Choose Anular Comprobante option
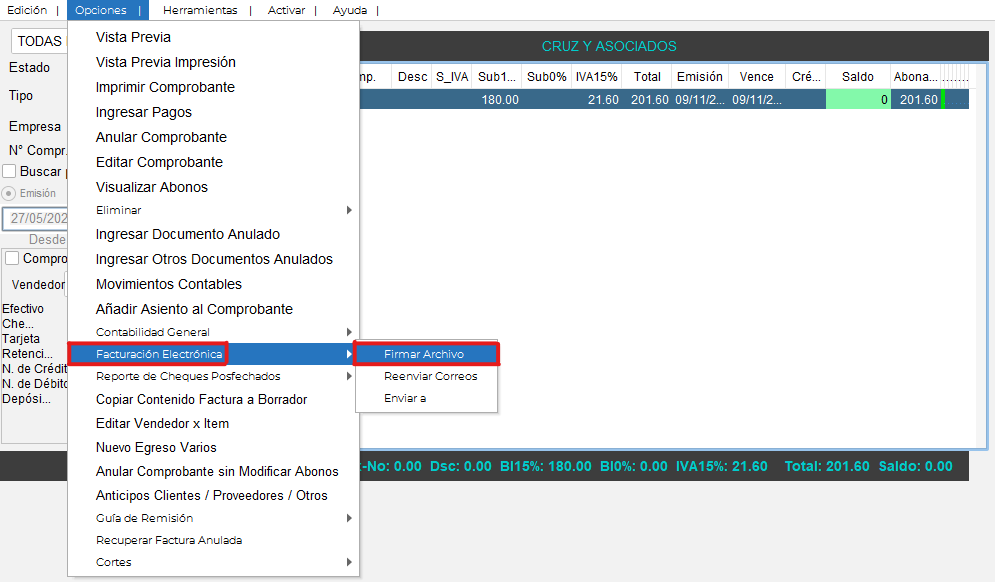Image resolution: width=995 pixels, height=582 pixels. [x=161, y=137]
